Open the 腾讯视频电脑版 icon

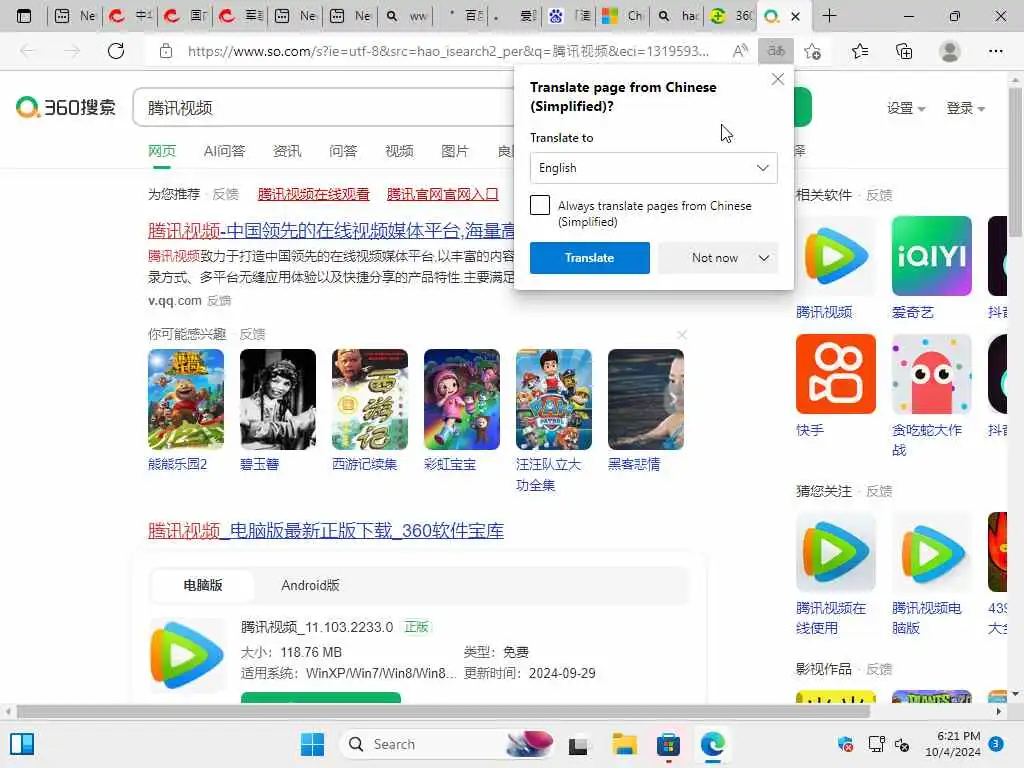[931, 552]
